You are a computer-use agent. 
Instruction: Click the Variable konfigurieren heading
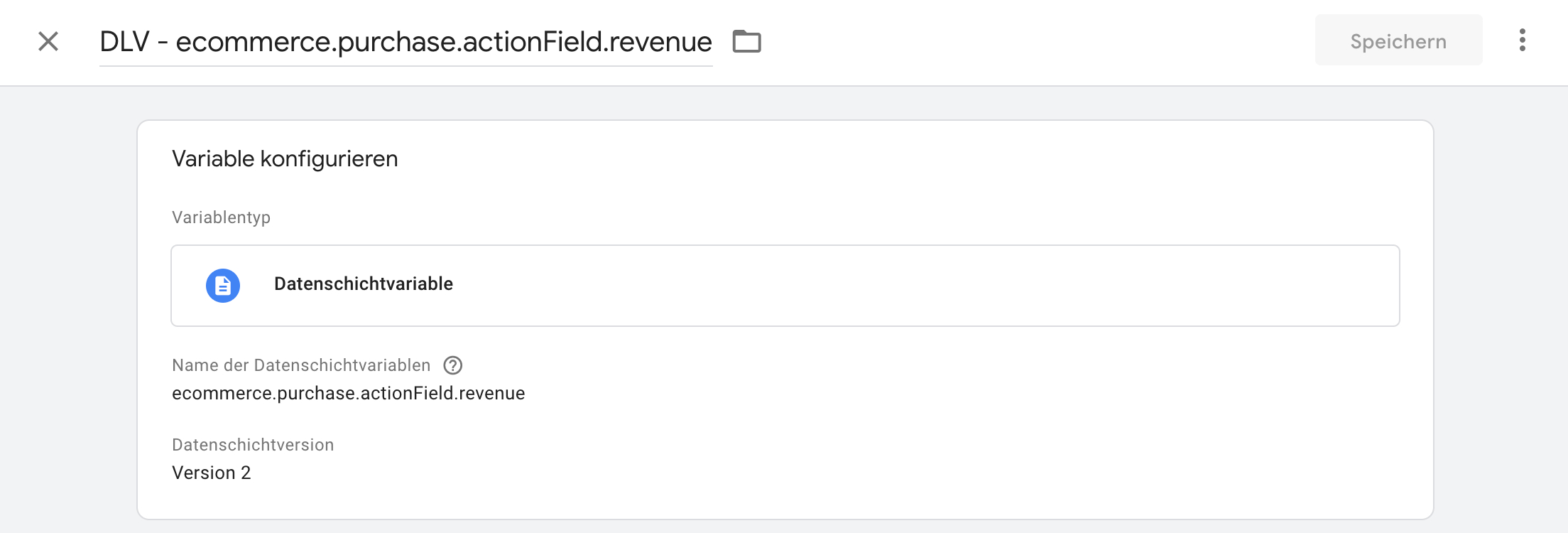285,158
